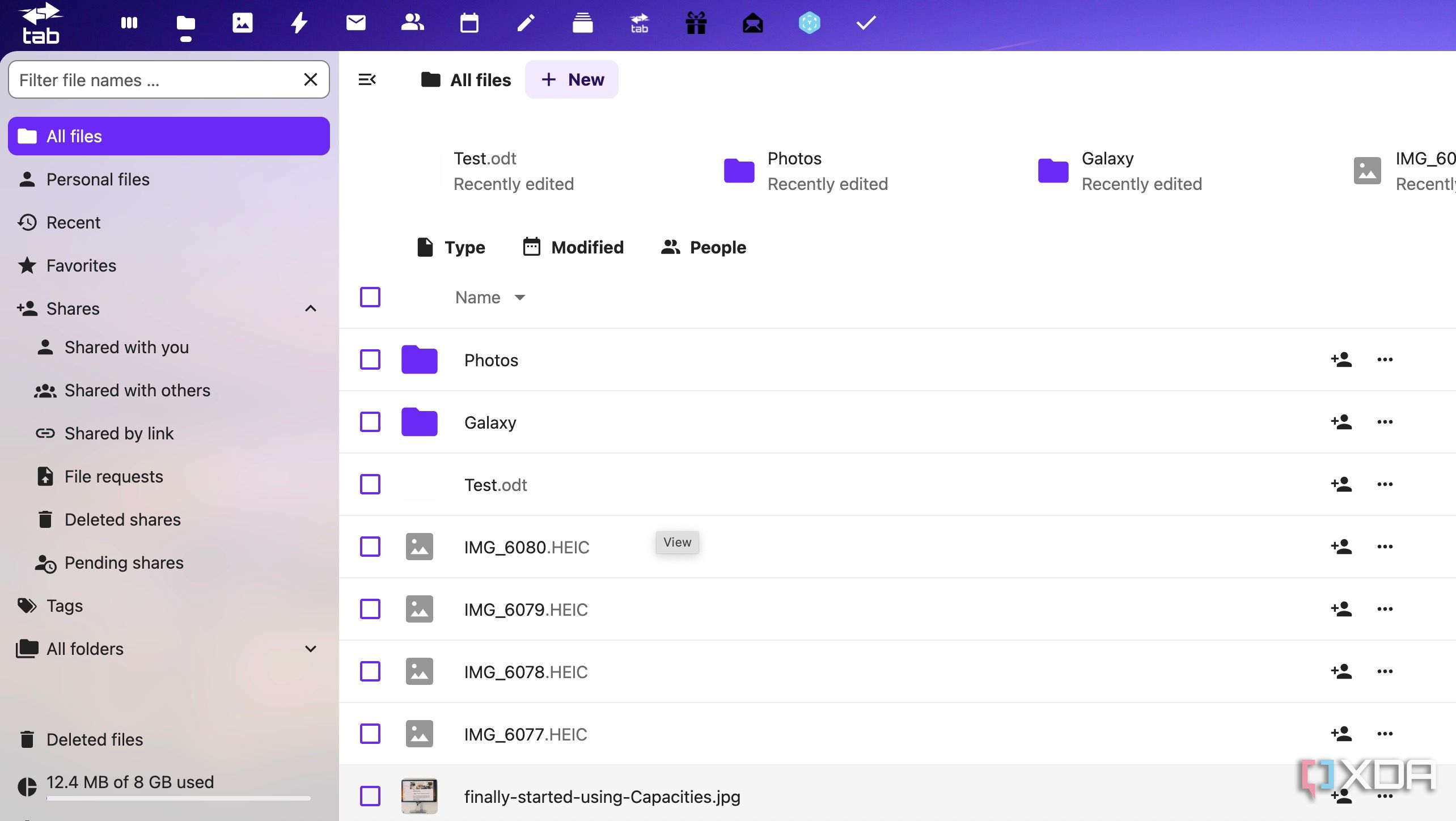Open the Dashboard app from the toolbar

pyautogui.click(x=129, y=23)
